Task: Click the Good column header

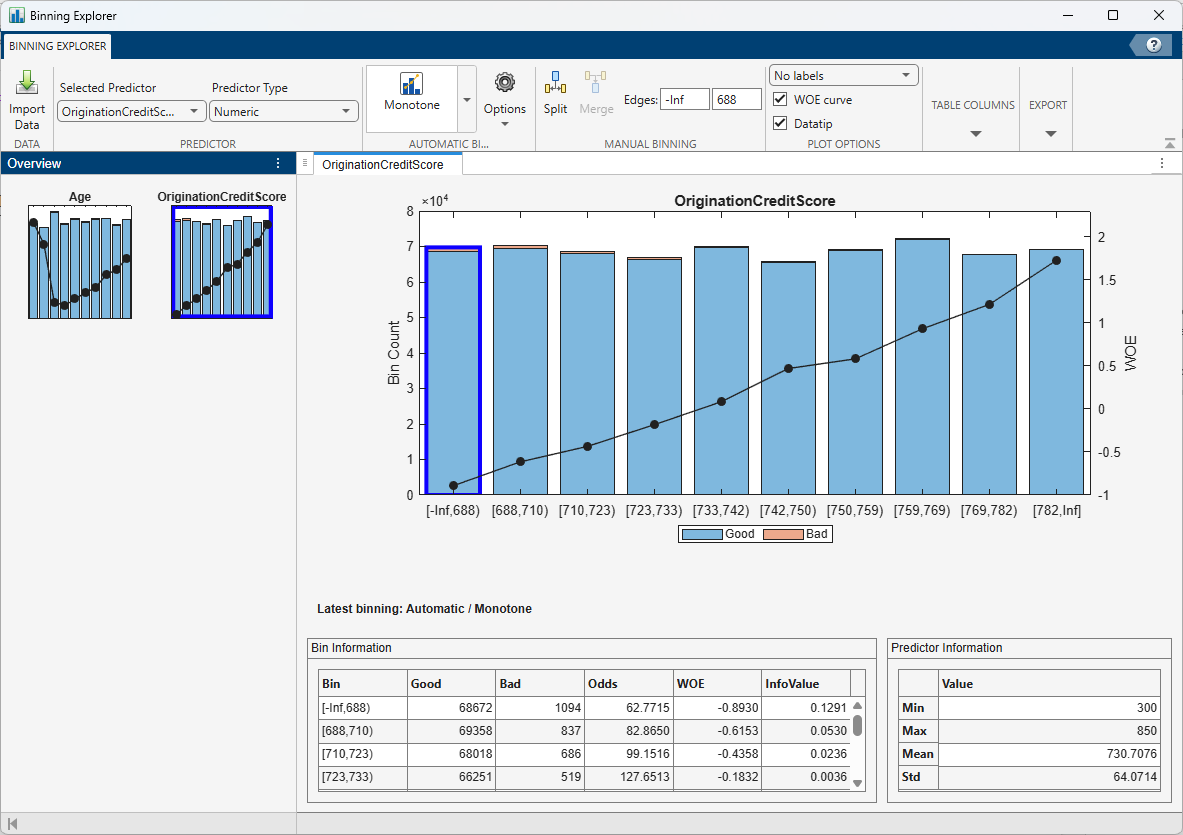Action: coord(451,683)
